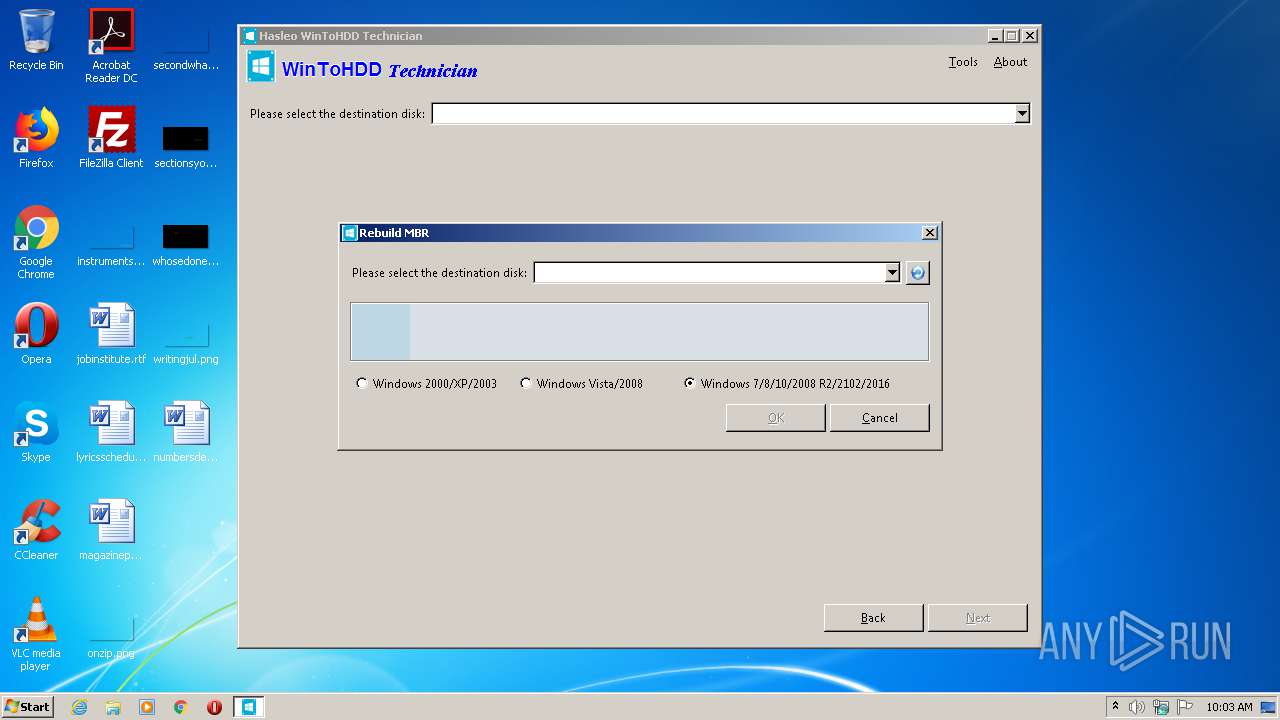Click the Back button in WinToHDD
The width and height of the screenshot is (1280, 720).
tap(873, 618)
